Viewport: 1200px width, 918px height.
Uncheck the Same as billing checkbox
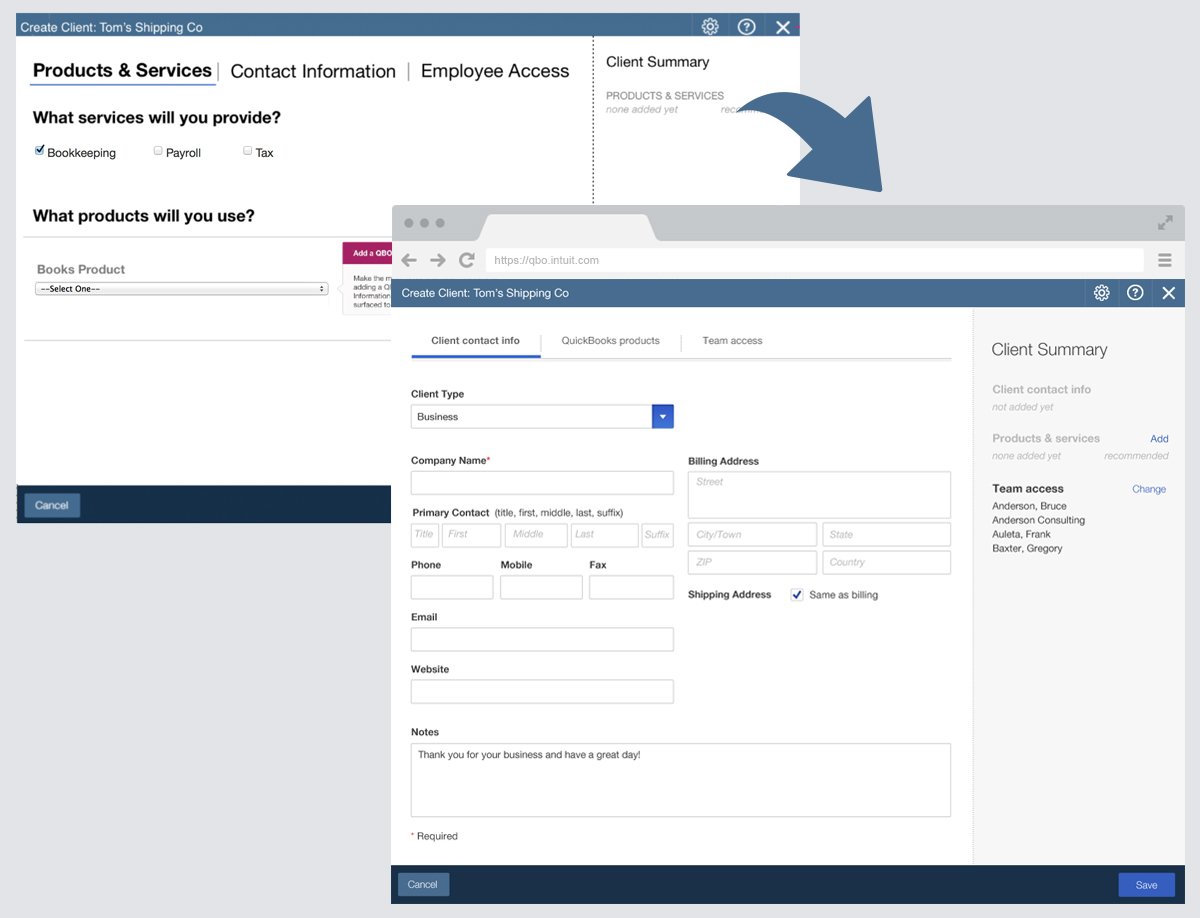[797, 595]
